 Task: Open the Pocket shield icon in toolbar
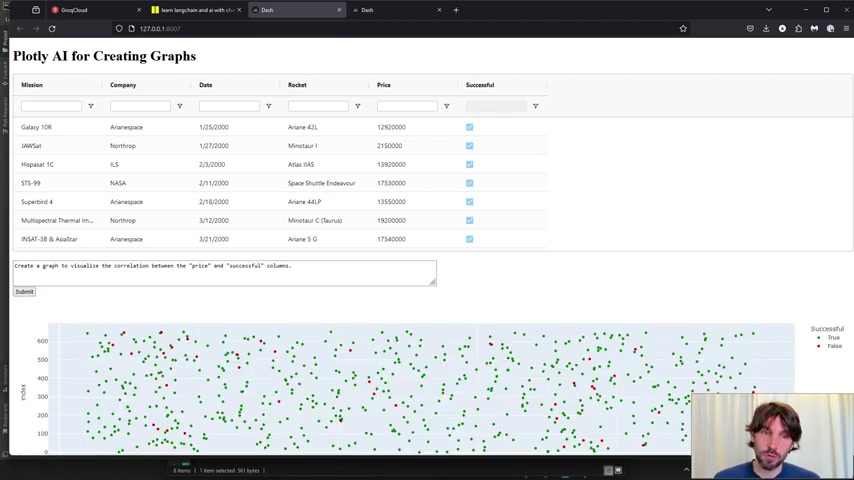[x=750, y=29]
